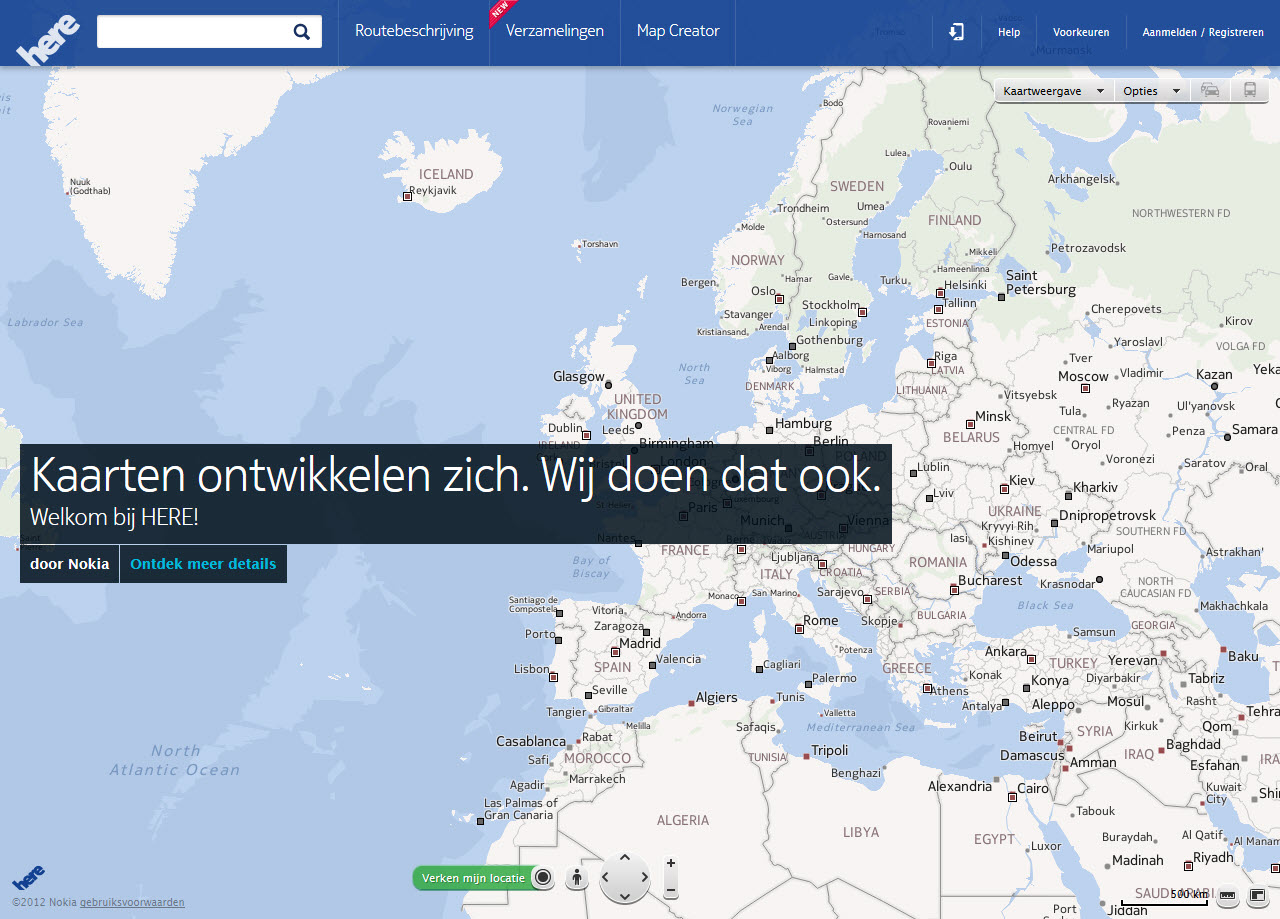Click the Map Creator menu item
Screen dimensions: 1280x919
[678, 31]
